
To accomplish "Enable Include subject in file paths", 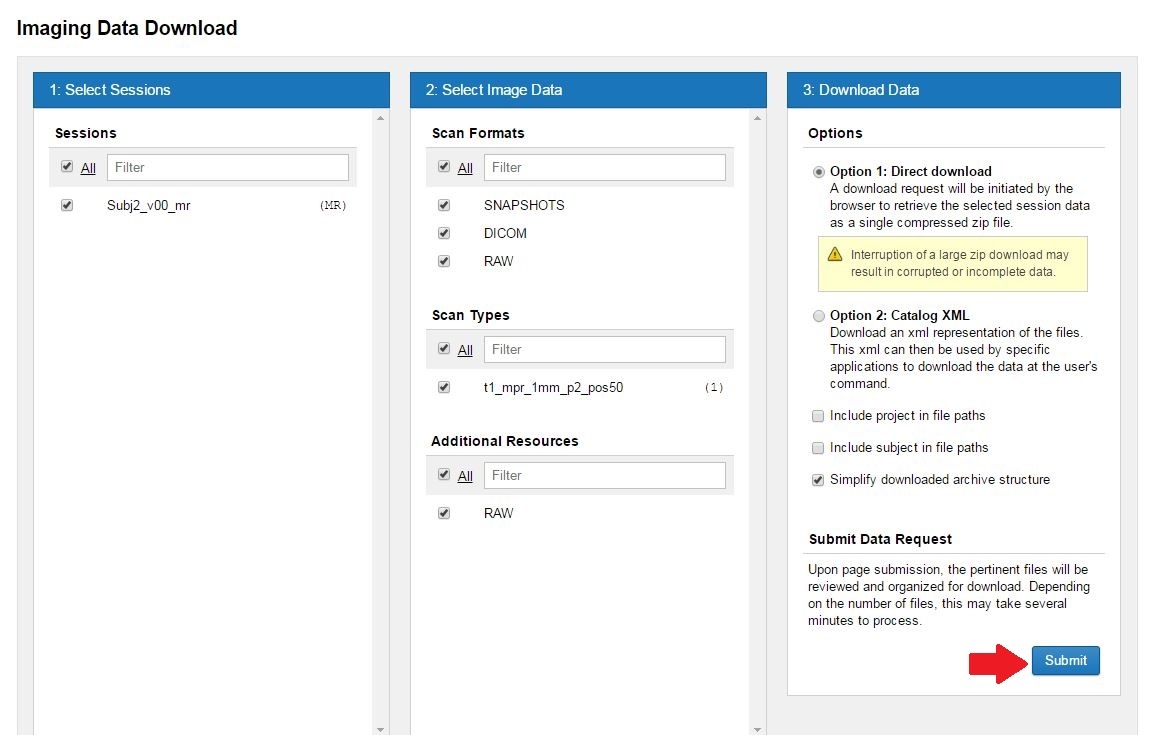I will 818,448.
